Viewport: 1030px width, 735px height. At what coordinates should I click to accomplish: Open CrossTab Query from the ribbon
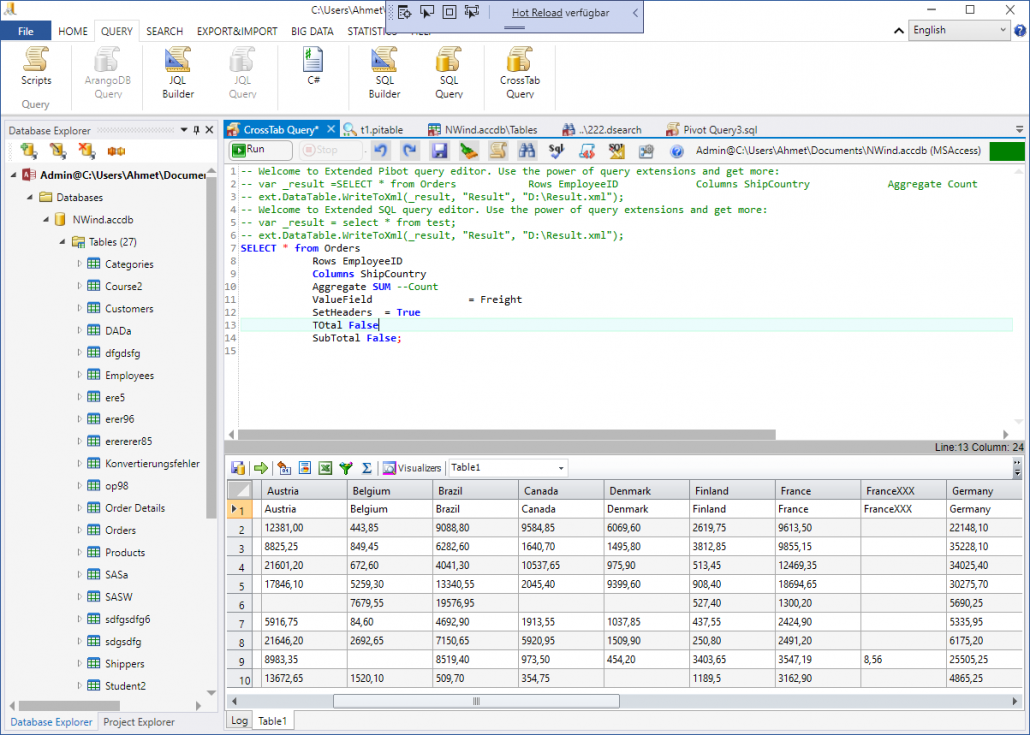[x=520, y=73]
